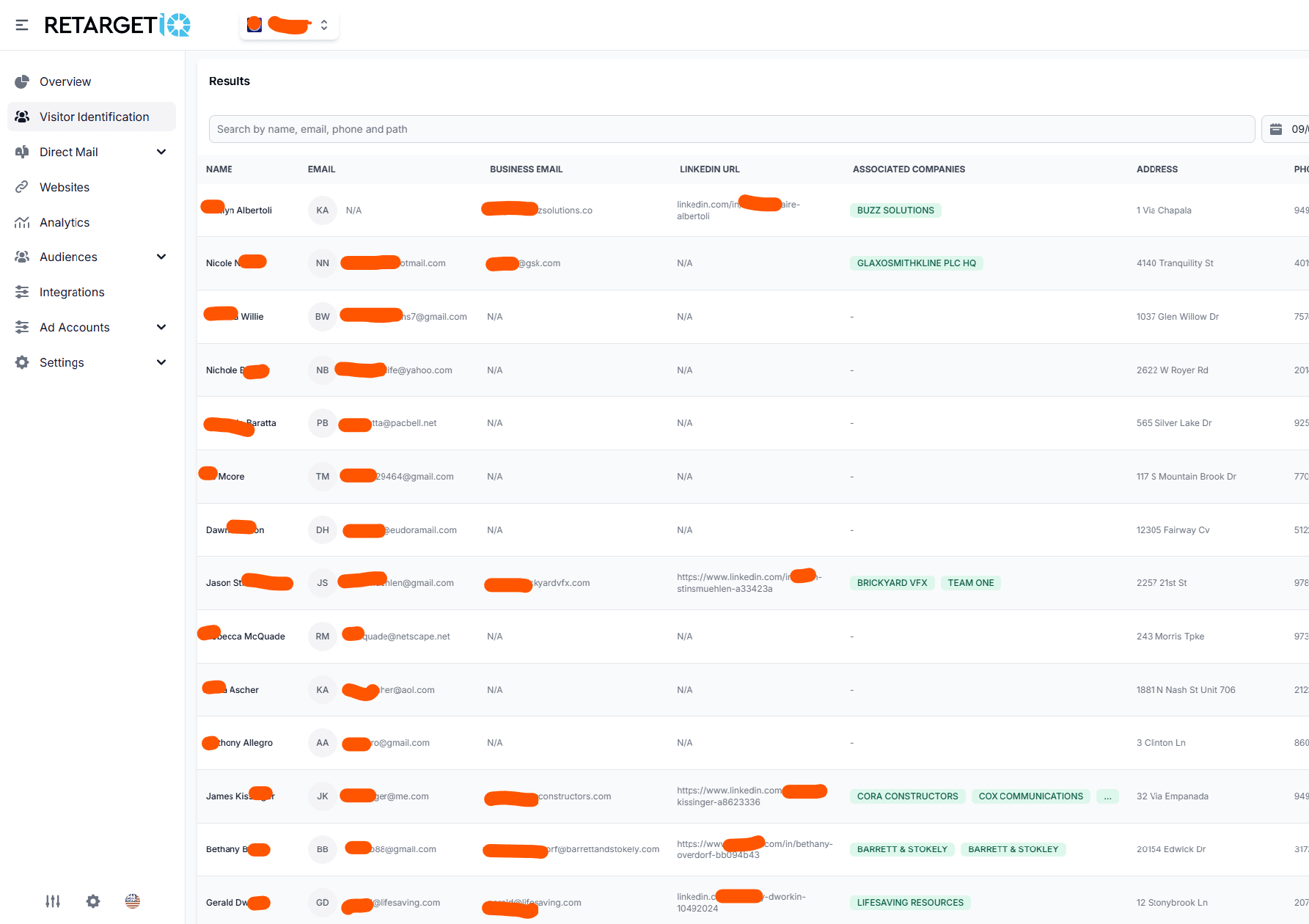Click the JS avatar for Jason
Image resolution: width=1309 pixels, height=924 pixels.
point(323,583)
